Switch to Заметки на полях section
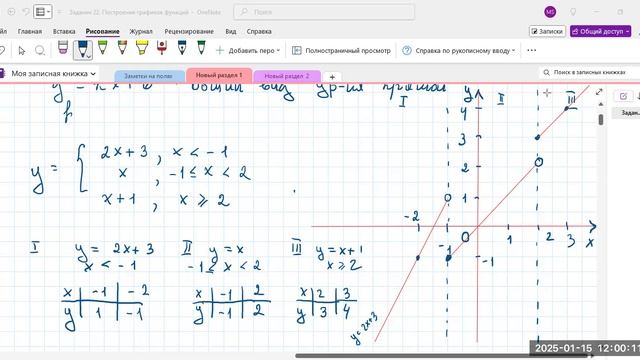 pos(149,76)
